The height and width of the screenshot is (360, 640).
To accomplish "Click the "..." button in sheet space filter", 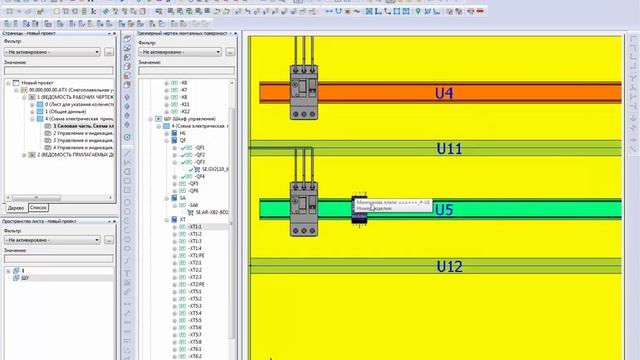I will pyautogui.click(x=109, y=240).
